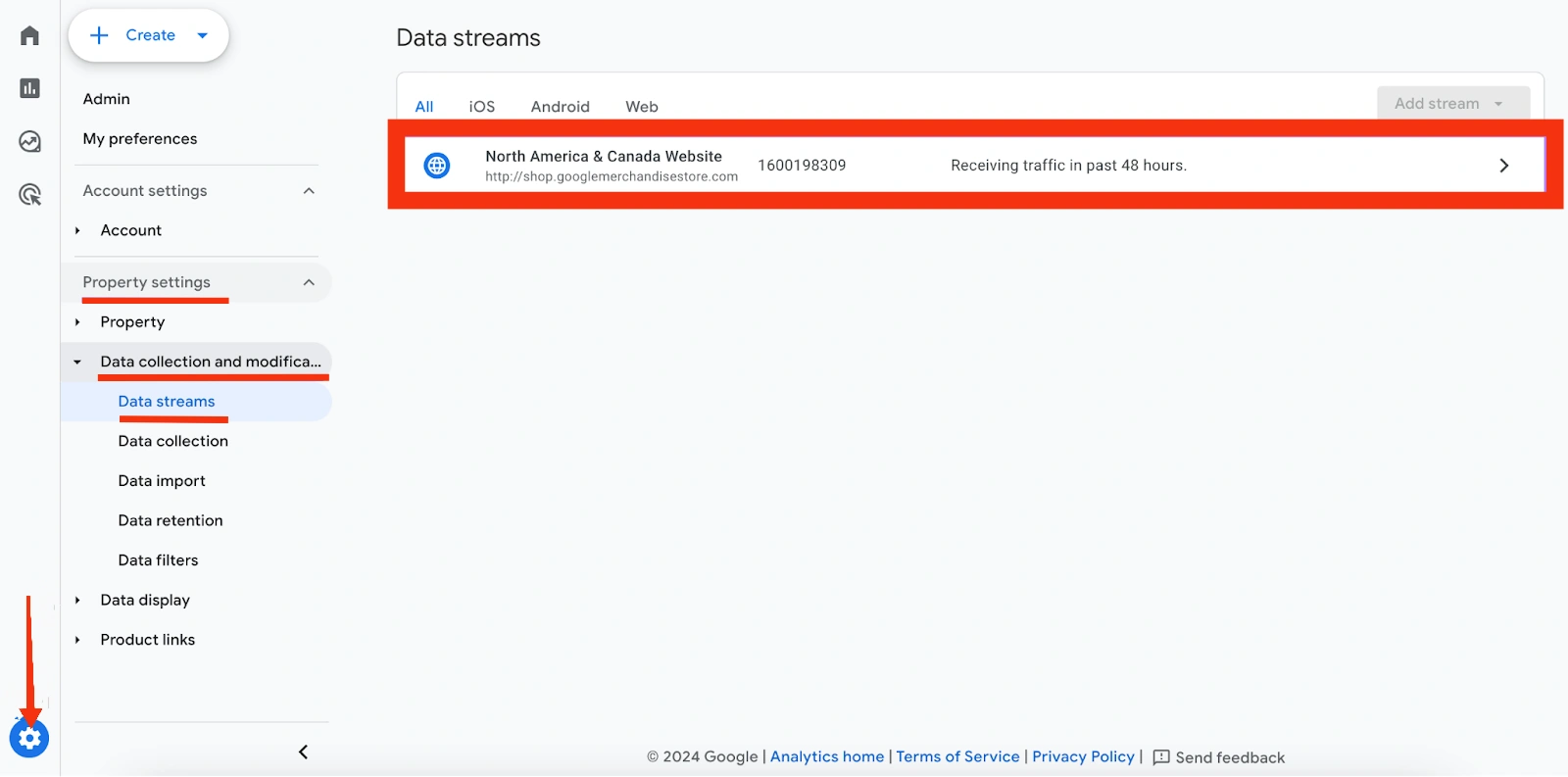Open the Add stream dropdown
1568x777 pixels.
coord(1453,104)
